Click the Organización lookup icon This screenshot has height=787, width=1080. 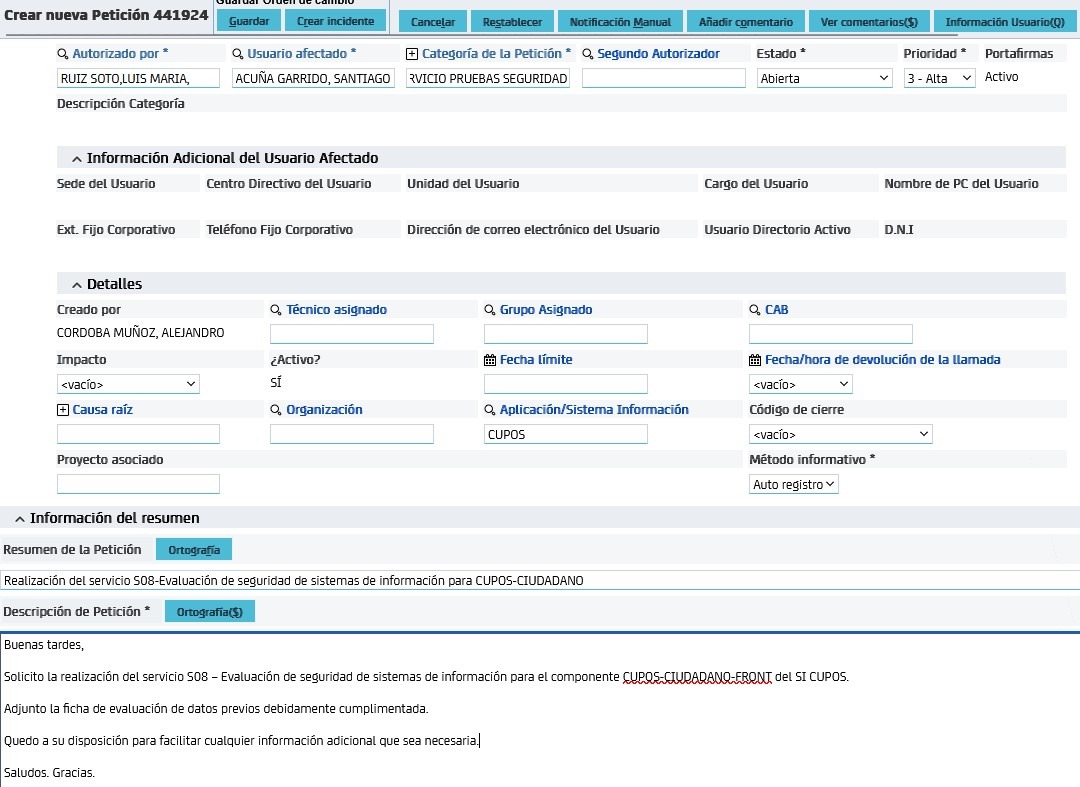point(275,409)
